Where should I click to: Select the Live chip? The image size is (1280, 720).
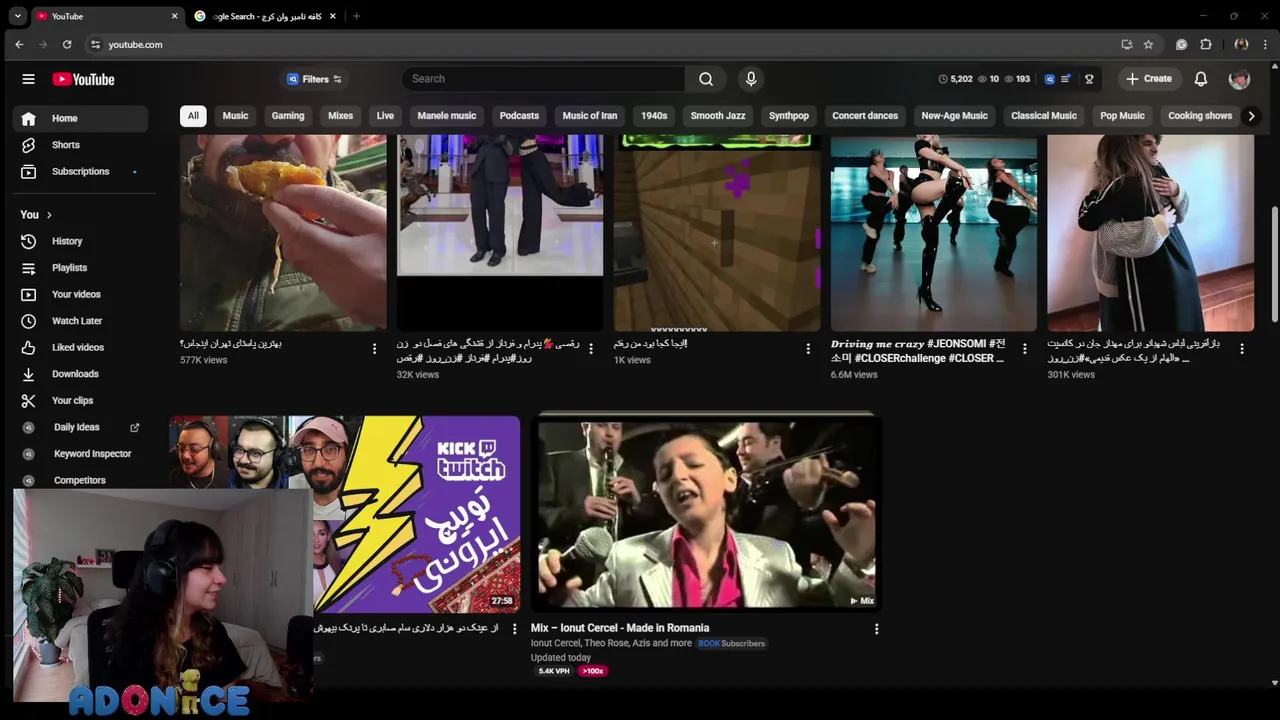click(385, 116)
